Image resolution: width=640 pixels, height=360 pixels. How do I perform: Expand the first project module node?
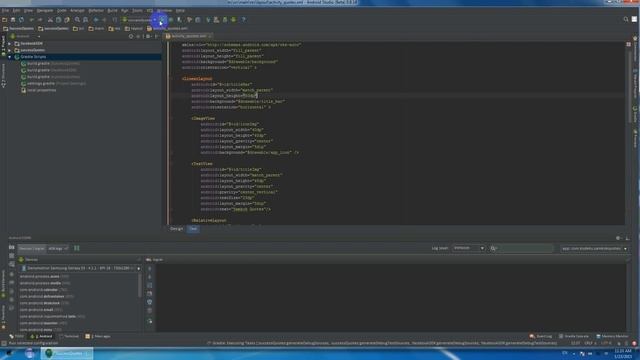pos(10,44)
